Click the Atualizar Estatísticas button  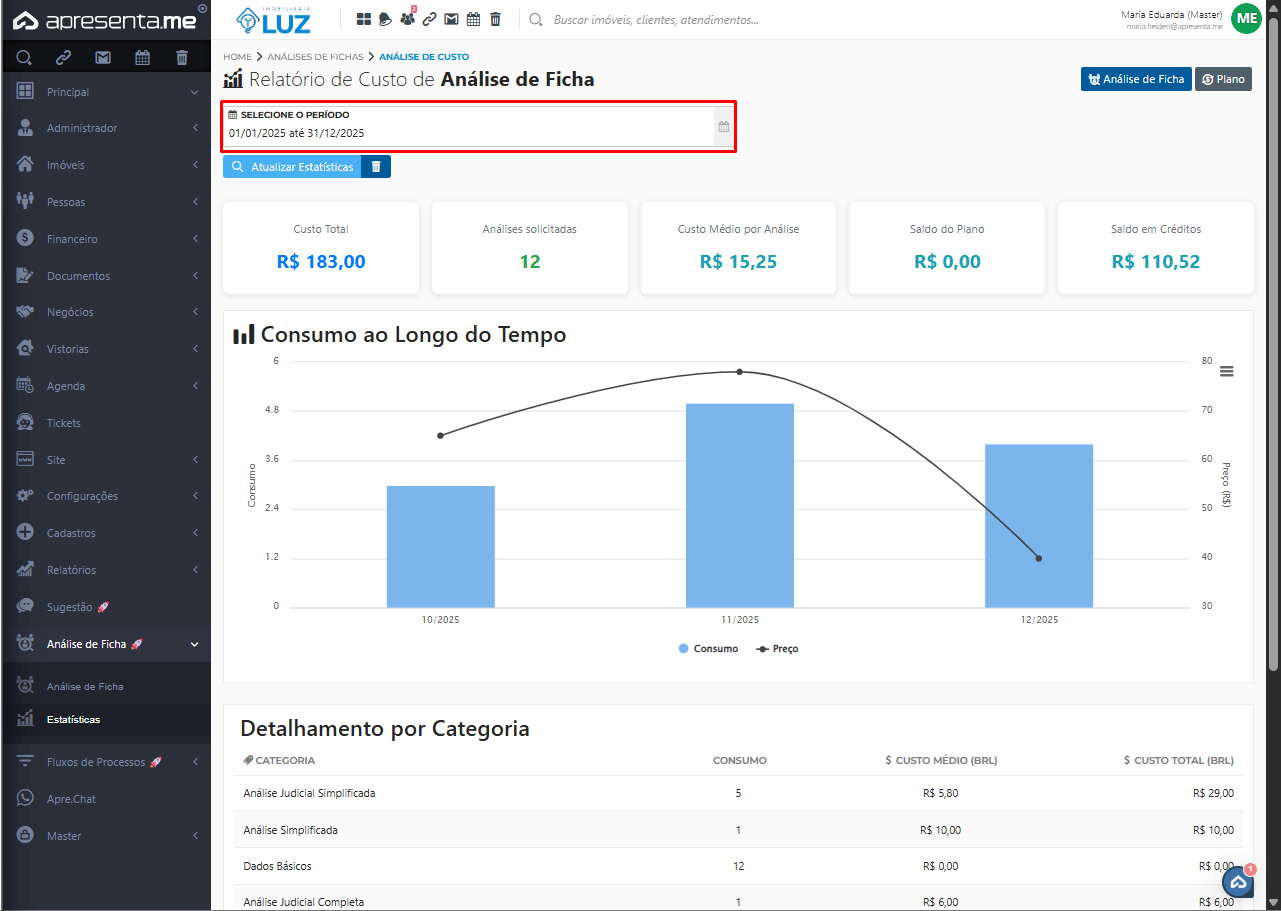point(292,167)
